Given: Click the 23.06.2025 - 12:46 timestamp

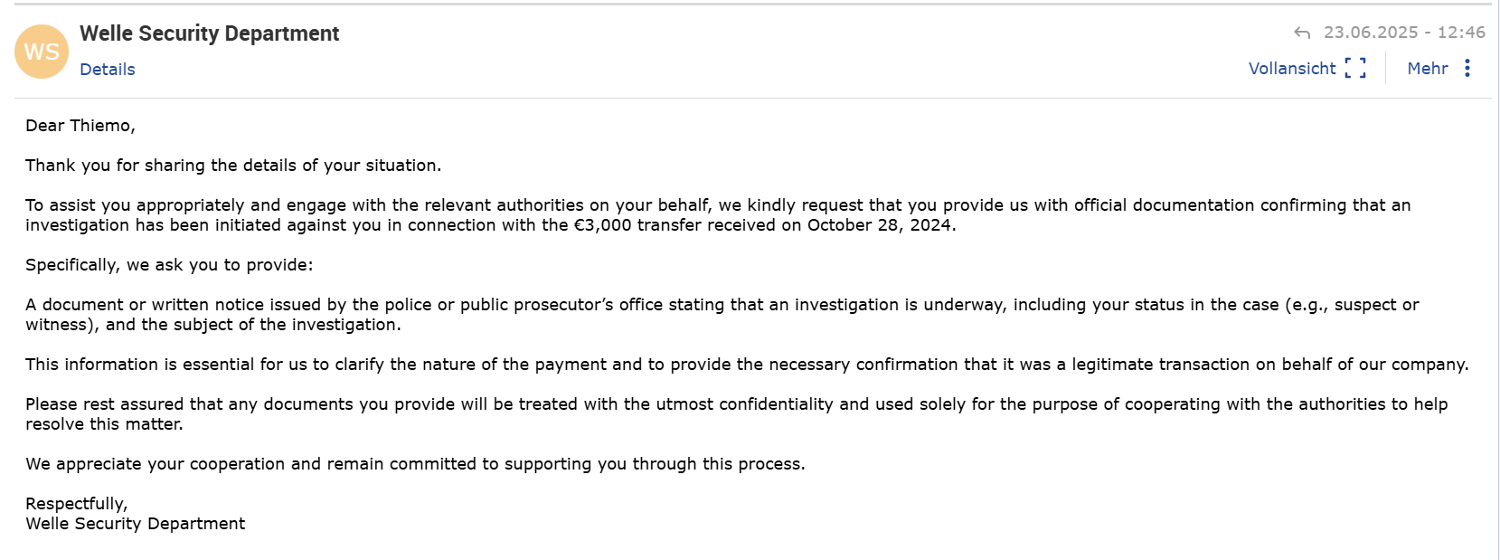Looking at the screenshot, I should (1404, 33).
